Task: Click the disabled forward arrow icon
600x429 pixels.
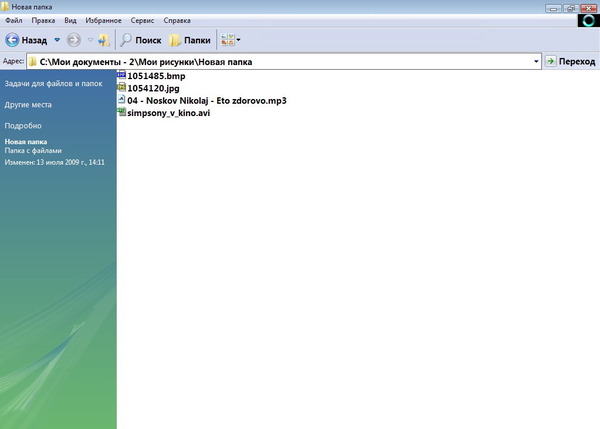Action: point(74,40)
